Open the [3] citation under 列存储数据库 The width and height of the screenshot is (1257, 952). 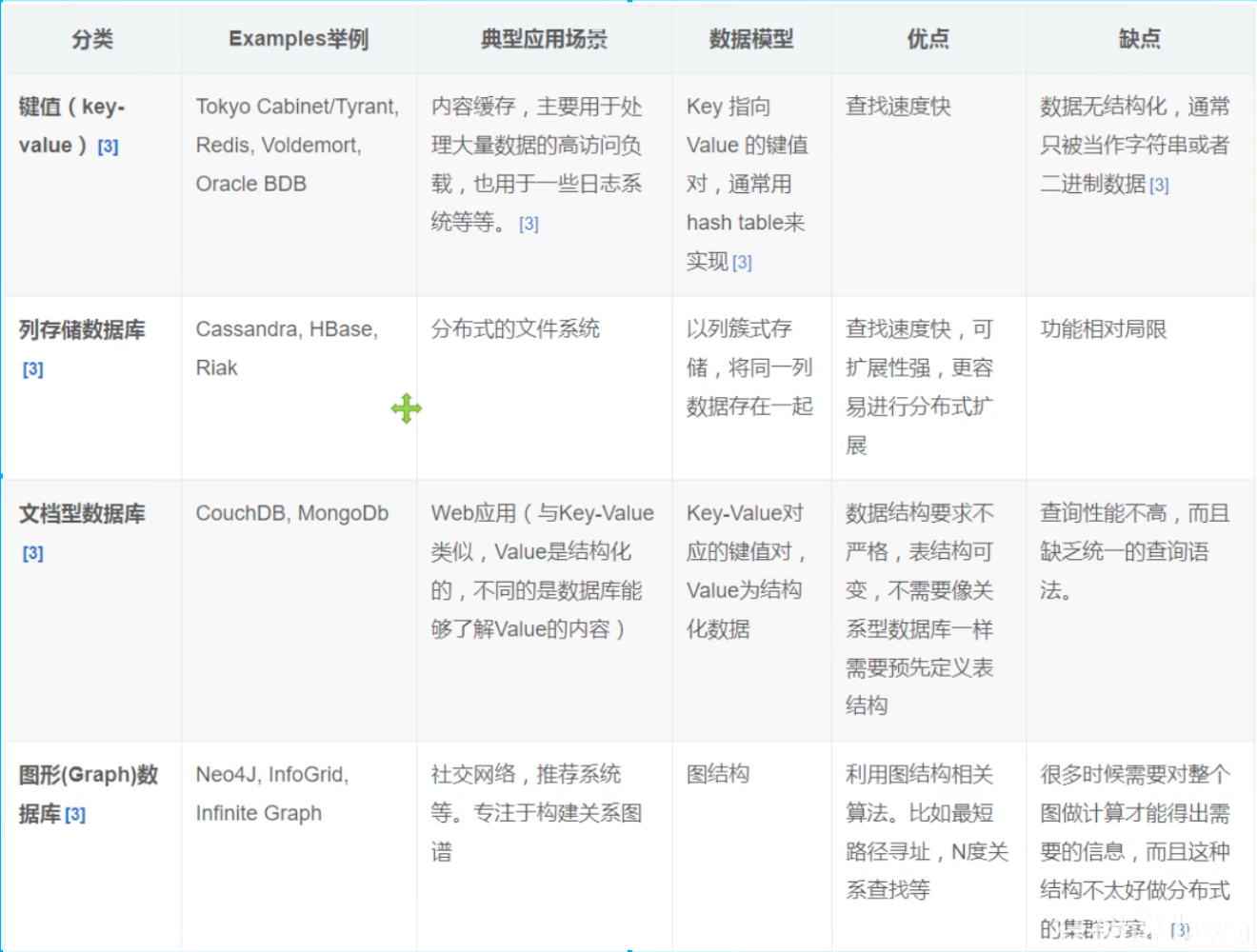pyautogui.click(x=33, y=369)
